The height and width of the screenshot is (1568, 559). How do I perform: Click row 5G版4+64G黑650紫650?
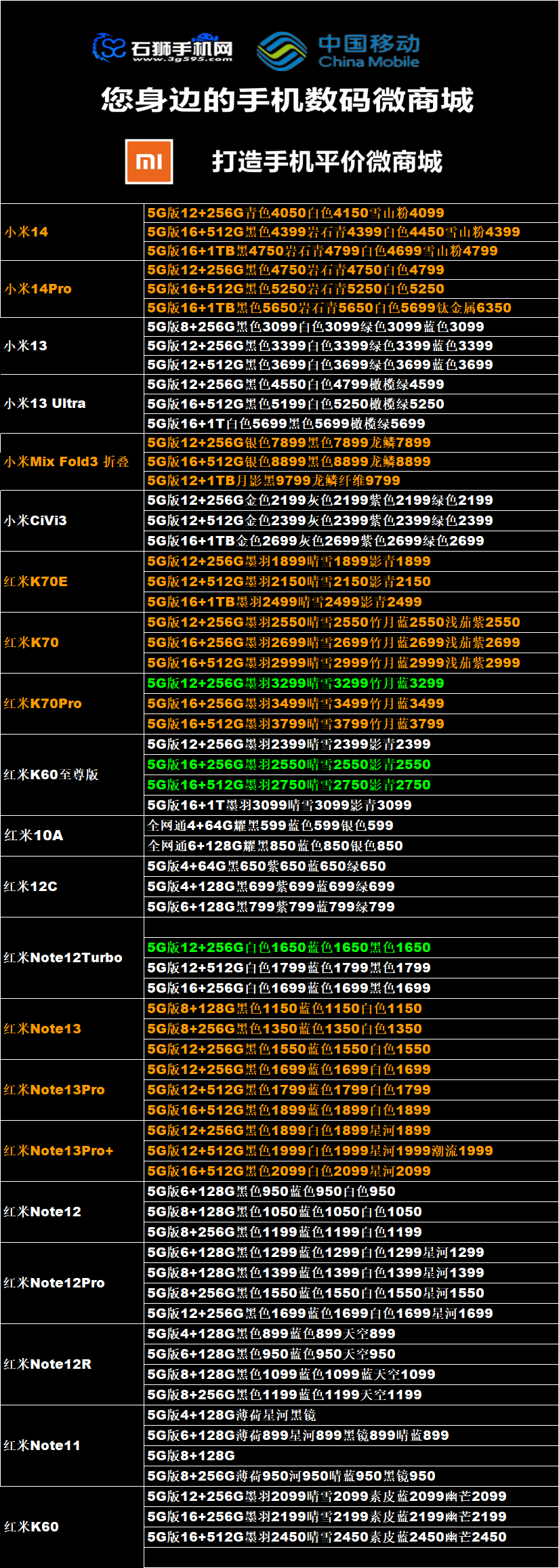point(351,866)
